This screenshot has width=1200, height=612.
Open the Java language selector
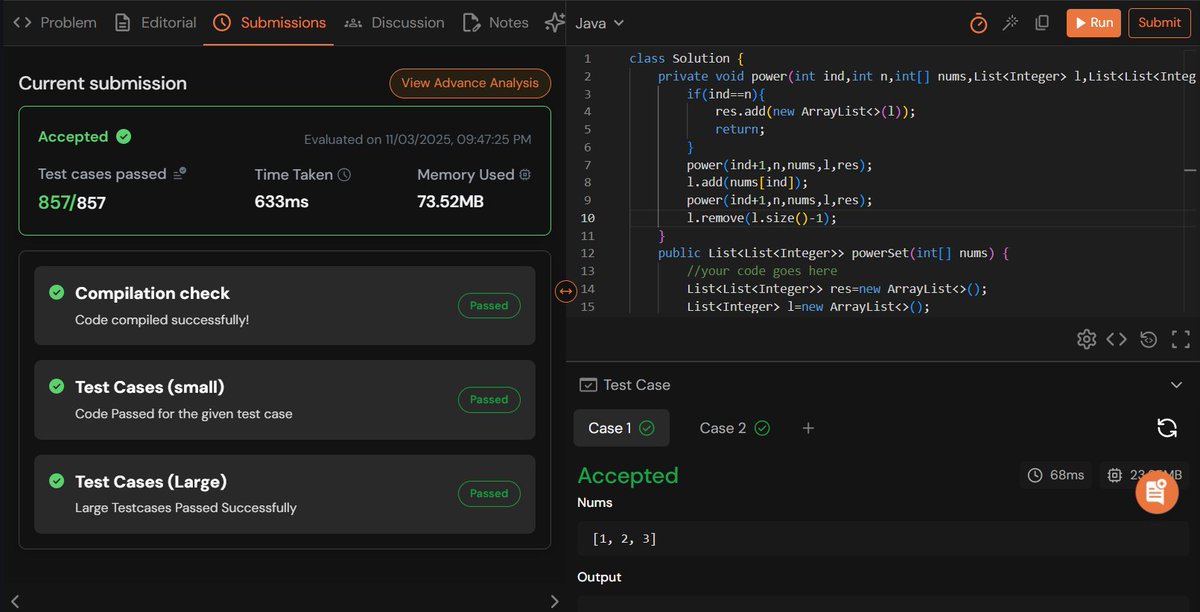(596, 22)
